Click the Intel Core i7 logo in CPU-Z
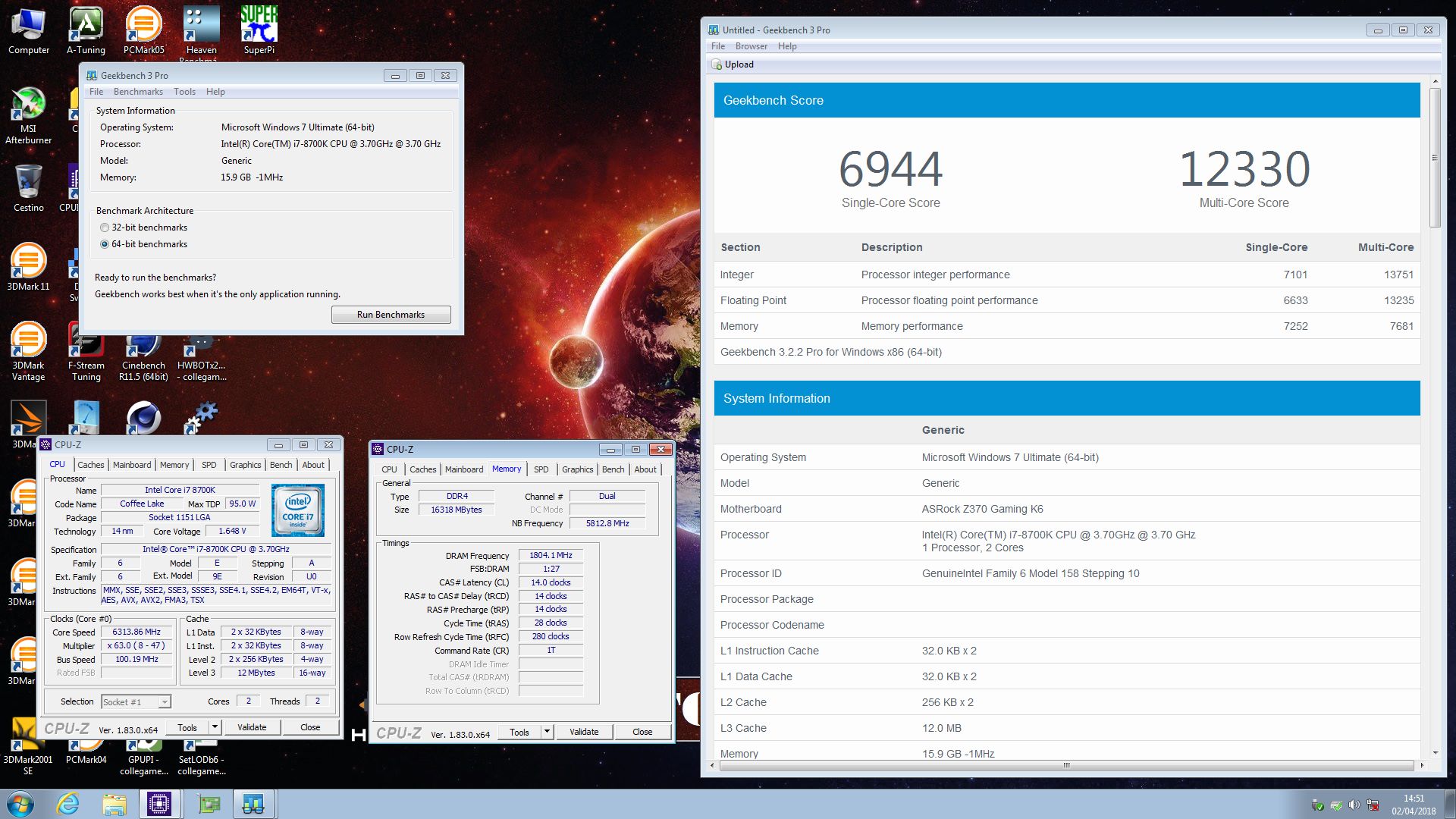 point(298,510)
